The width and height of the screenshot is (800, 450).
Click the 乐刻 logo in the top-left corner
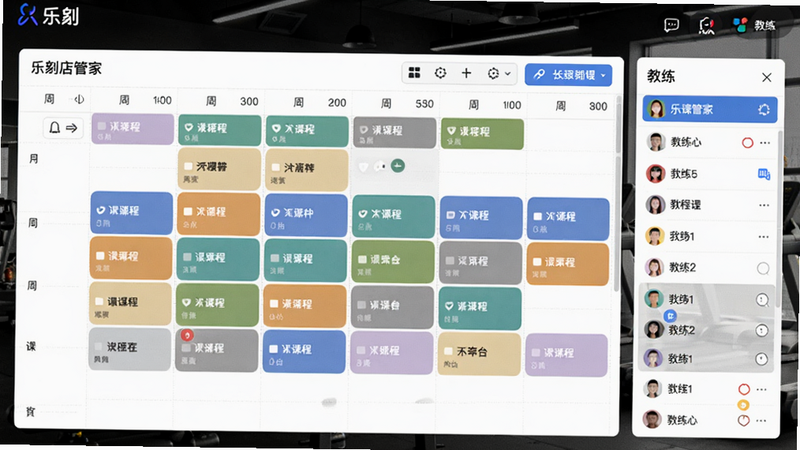[48, 15]
